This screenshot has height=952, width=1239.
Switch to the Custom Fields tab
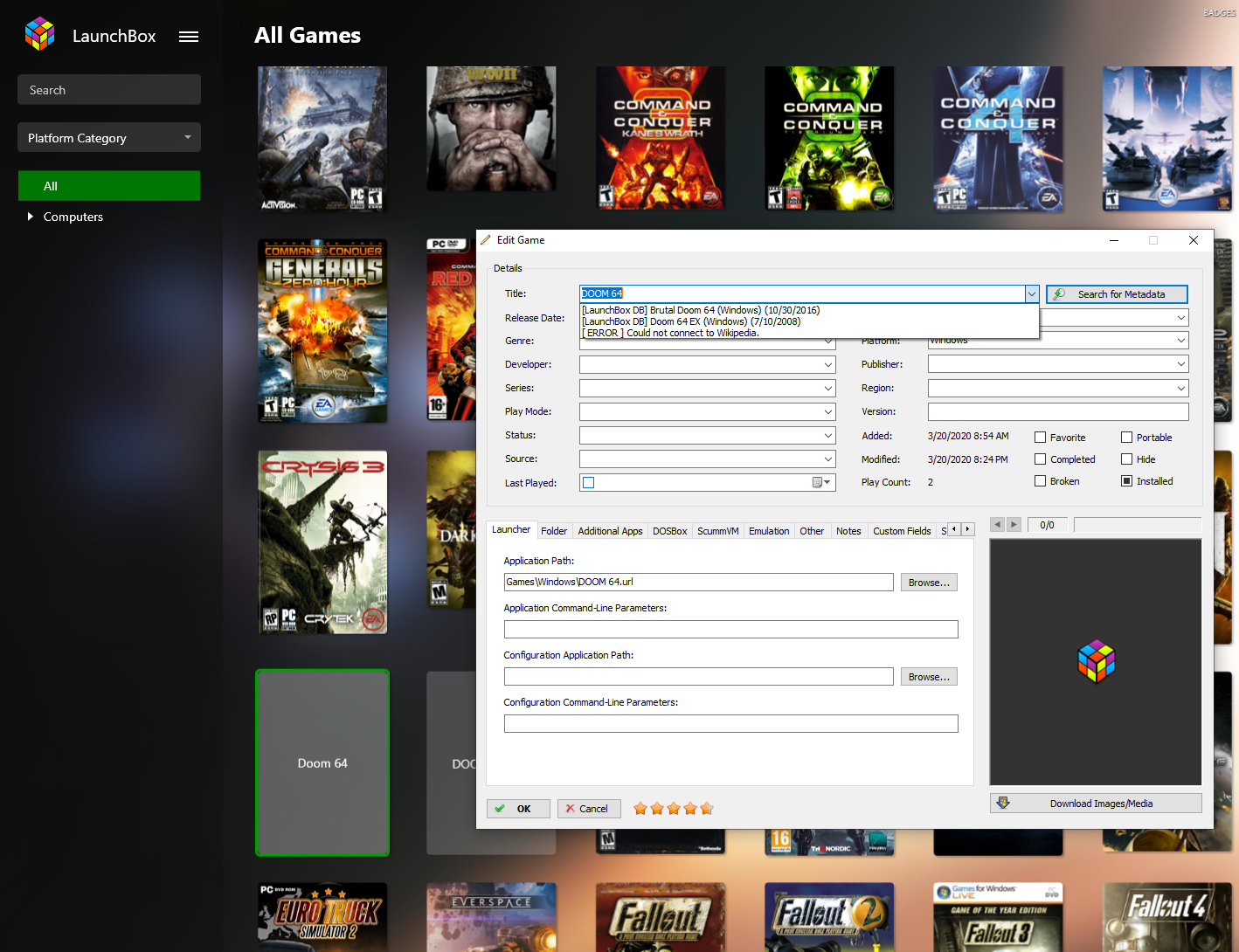(x=902, y=531)
